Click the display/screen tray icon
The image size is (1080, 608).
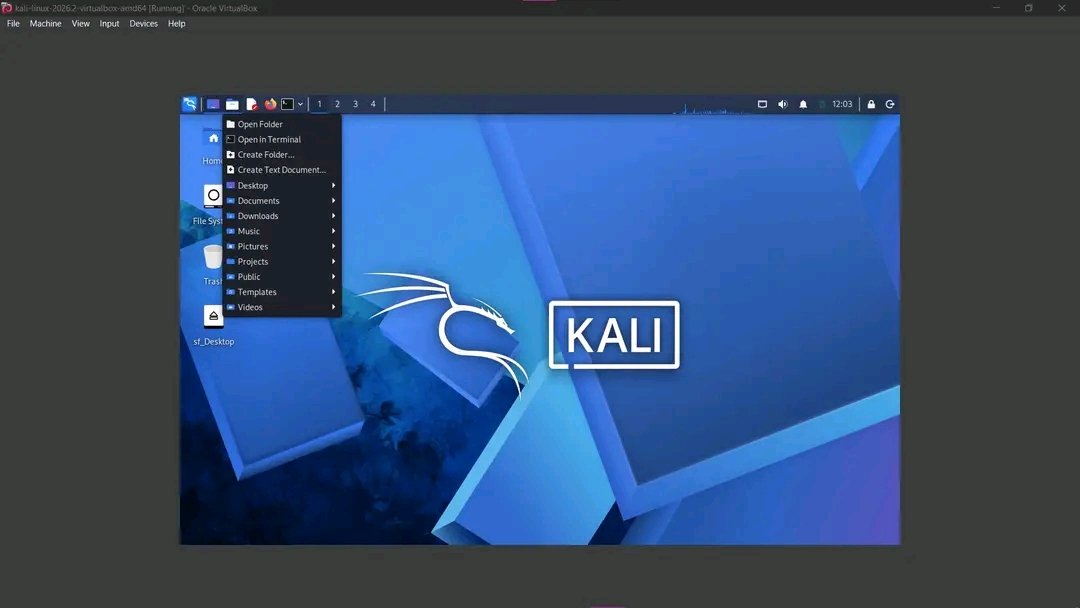(x=762, y=104)
